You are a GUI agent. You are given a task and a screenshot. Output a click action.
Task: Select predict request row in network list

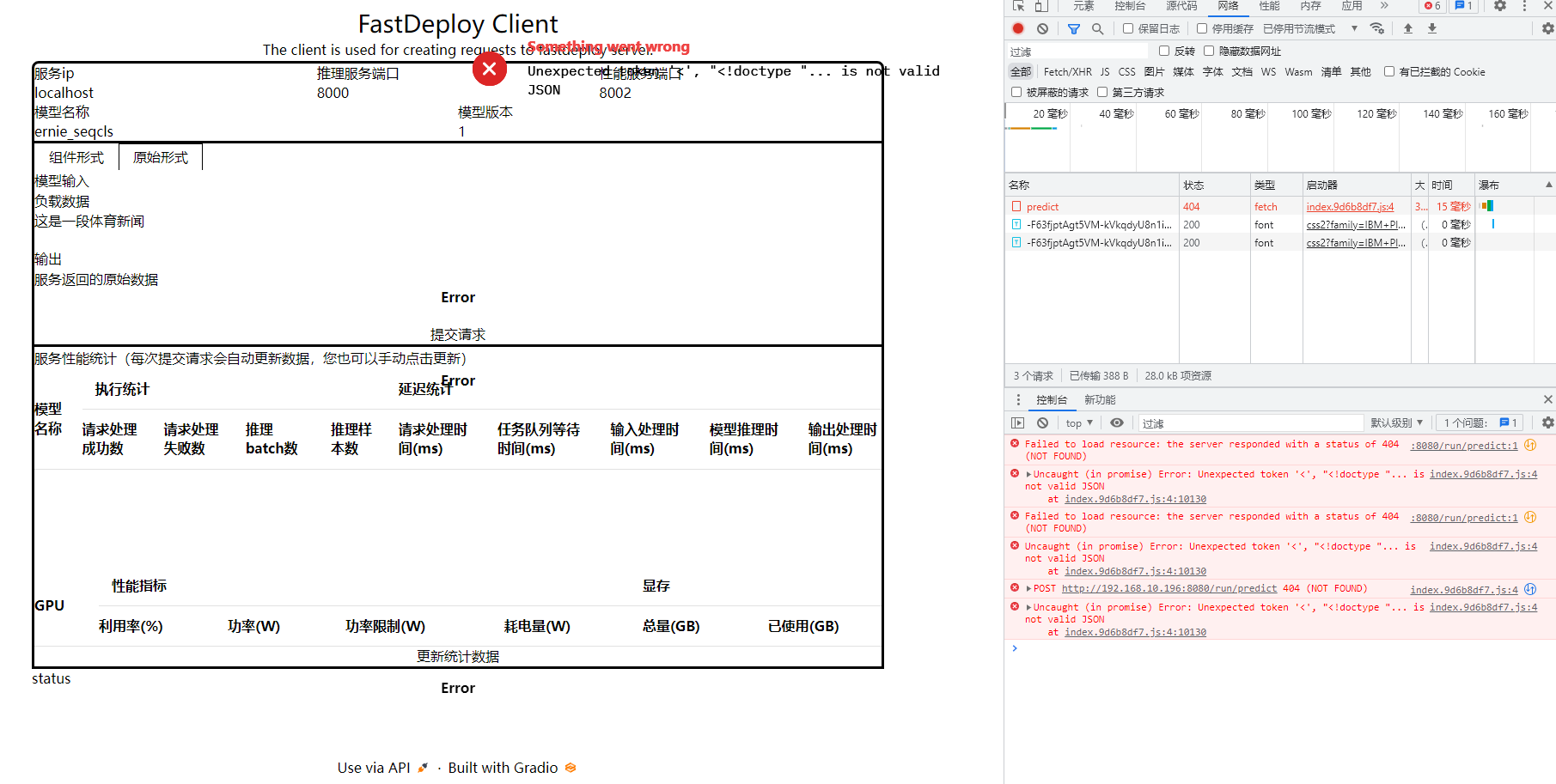[x=1280, y=206]
